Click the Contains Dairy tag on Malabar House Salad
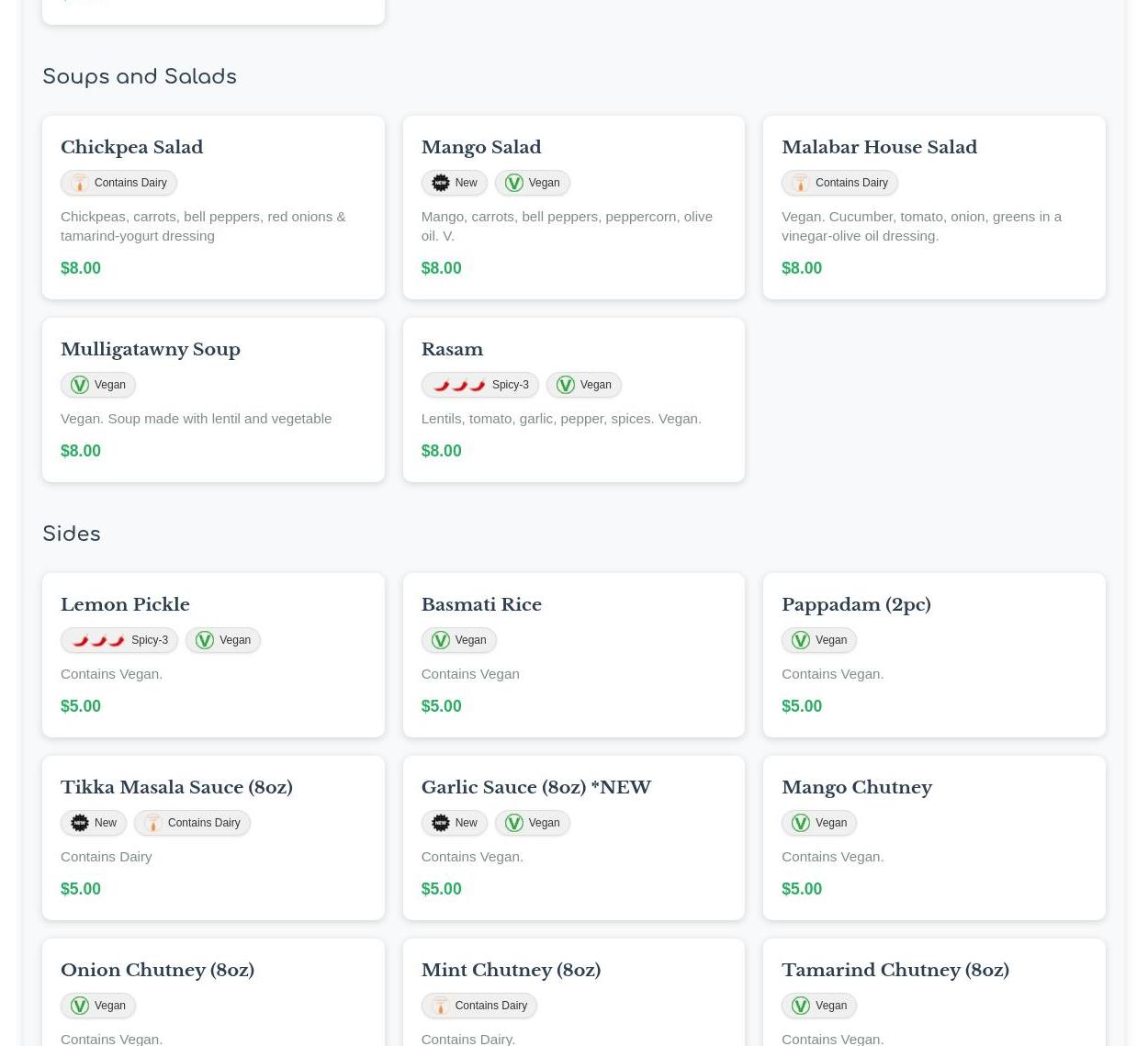 (839, 183)
